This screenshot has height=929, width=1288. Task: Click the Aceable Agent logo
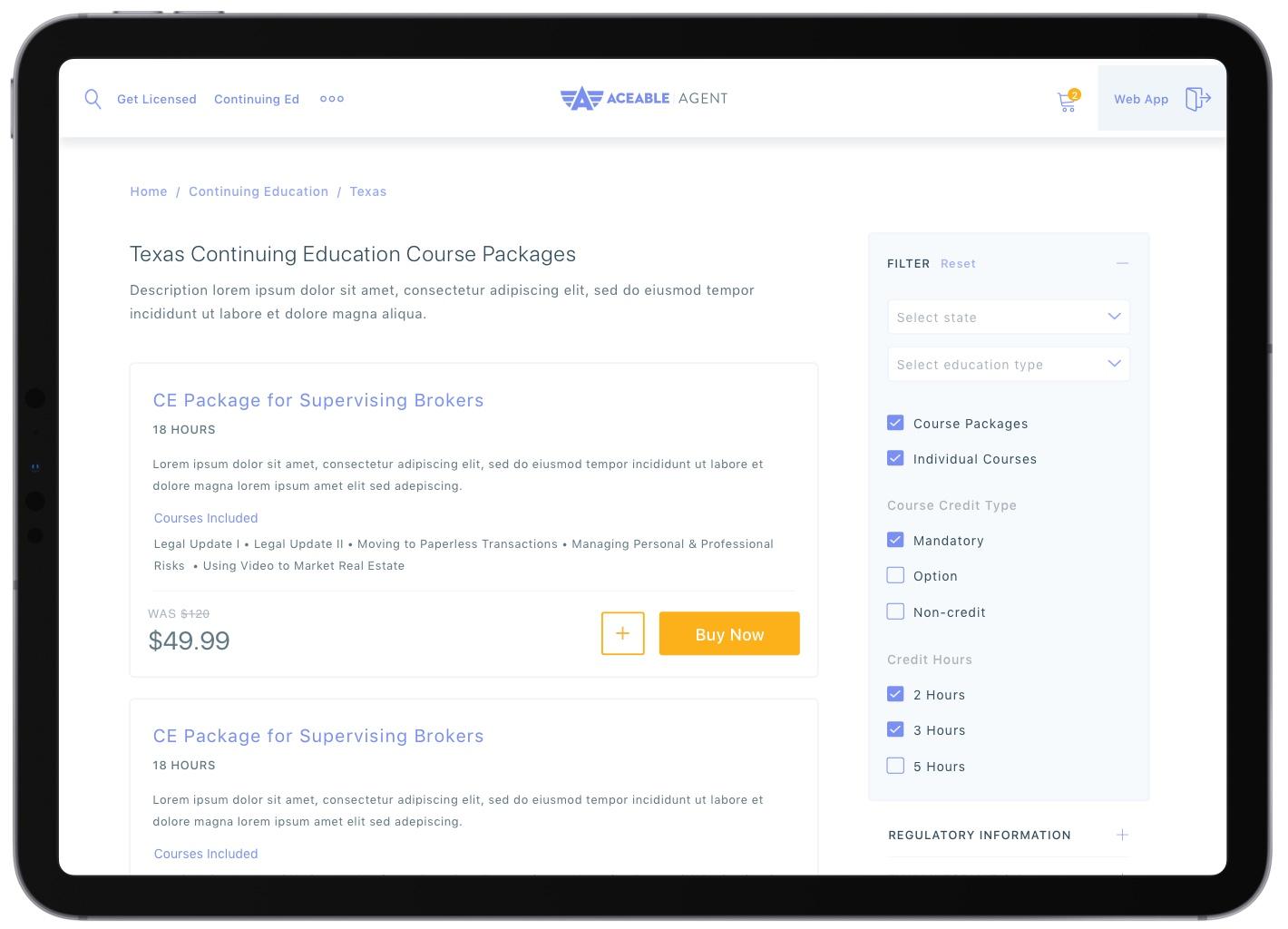tap(644, 98)
